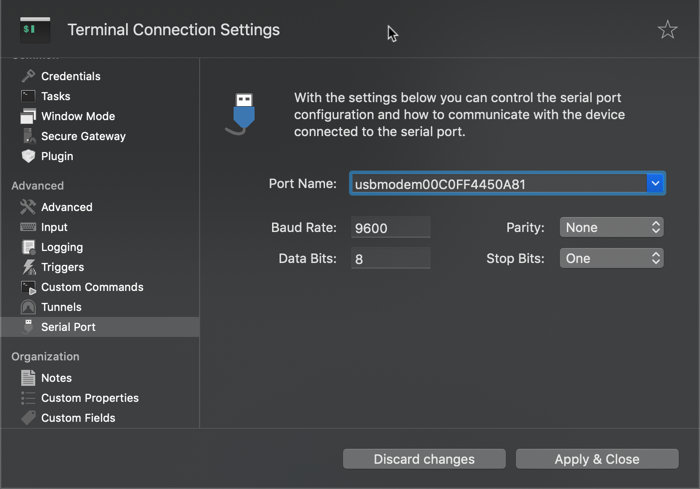Click the Port Name label

pyautogui.click(x=303, y=184)
